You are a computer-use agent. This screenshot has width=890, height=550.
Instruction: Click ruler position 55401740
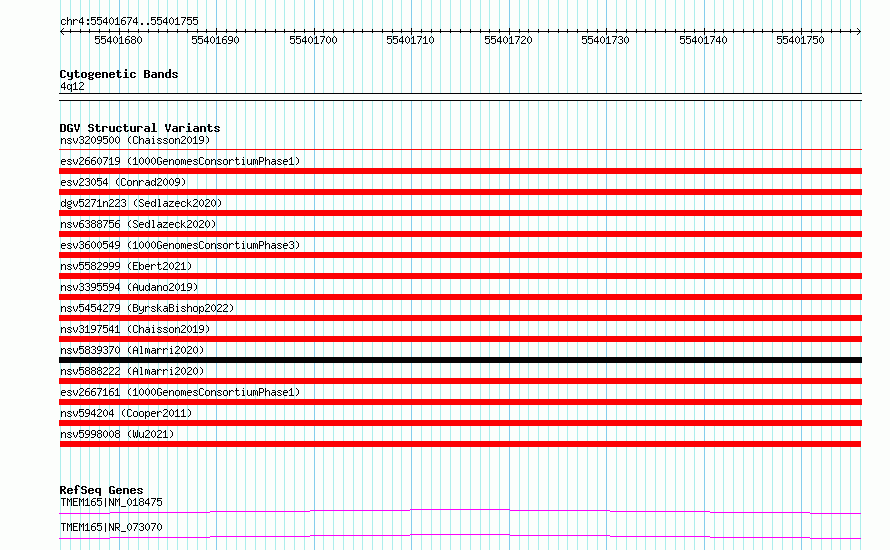703,40
